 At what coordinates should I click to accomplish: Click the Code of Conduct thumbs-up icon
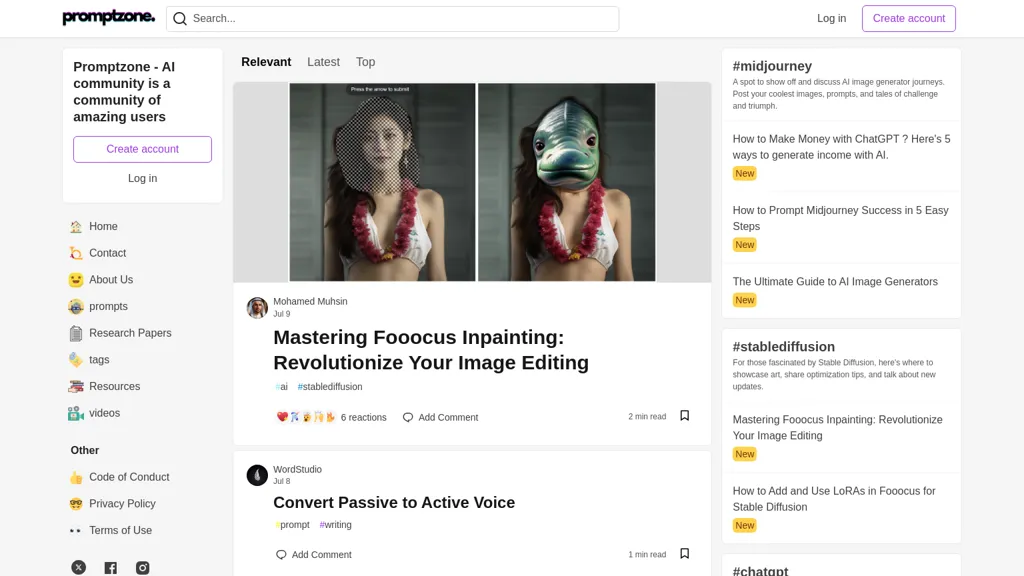[x=76, y=477]
